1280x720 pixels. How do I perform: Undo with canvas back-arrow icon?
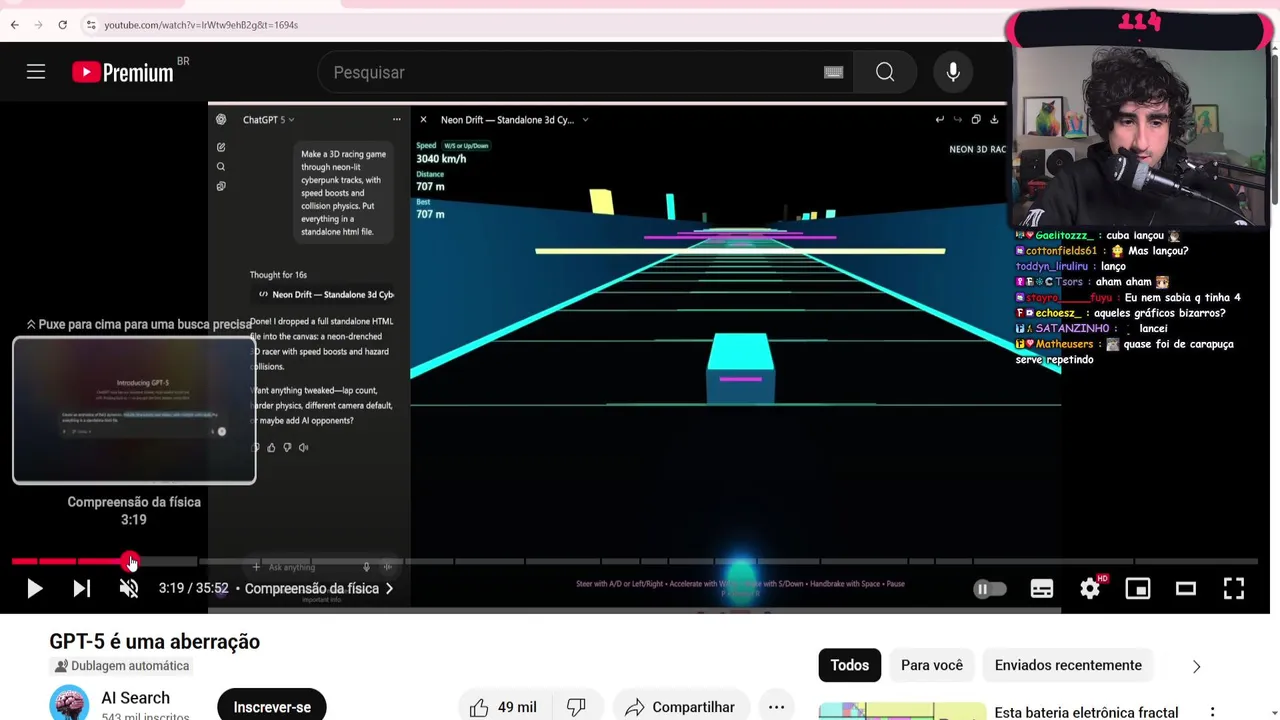pyautogui.click(x=940, y=120)
